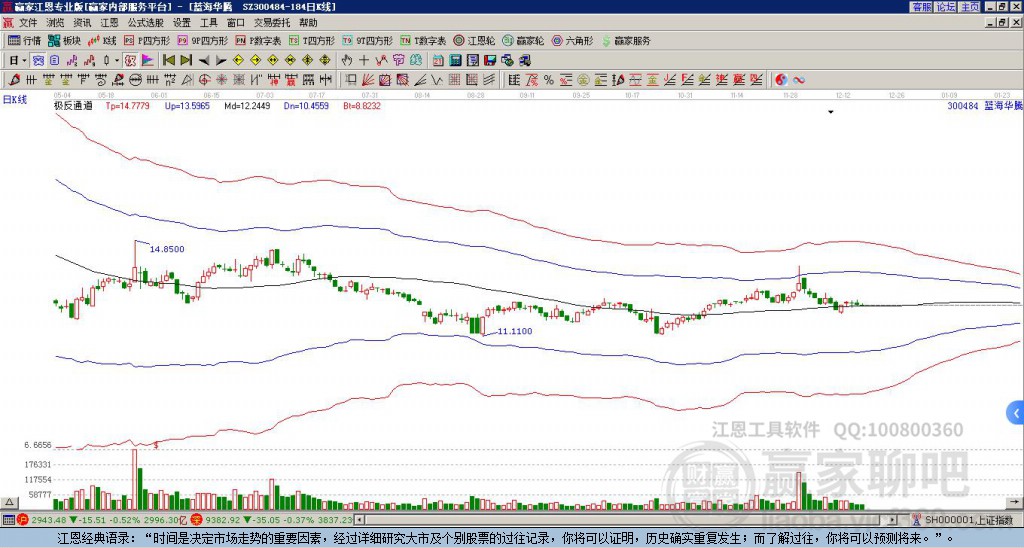Click the small black triangle marker atop chart
Viewport: 1024px width, 548px height.
[x=831, y=112]
